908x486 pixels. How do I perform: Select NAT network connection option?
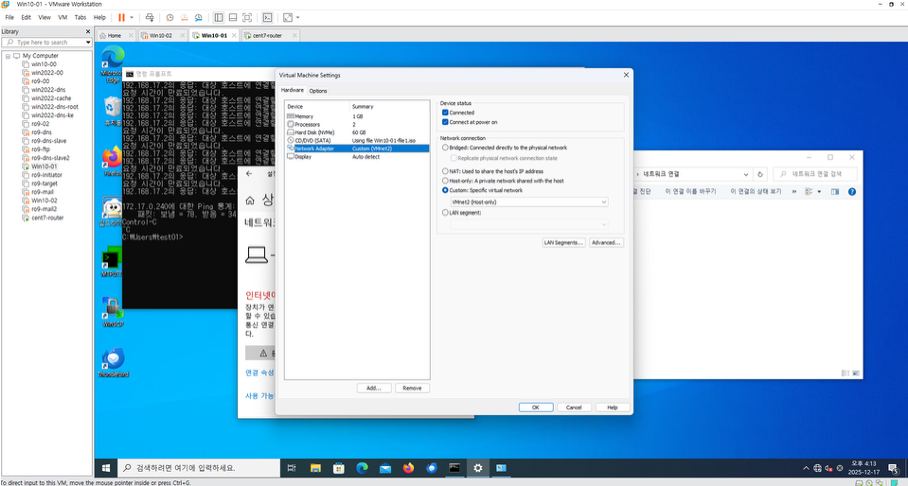point(445,171)
